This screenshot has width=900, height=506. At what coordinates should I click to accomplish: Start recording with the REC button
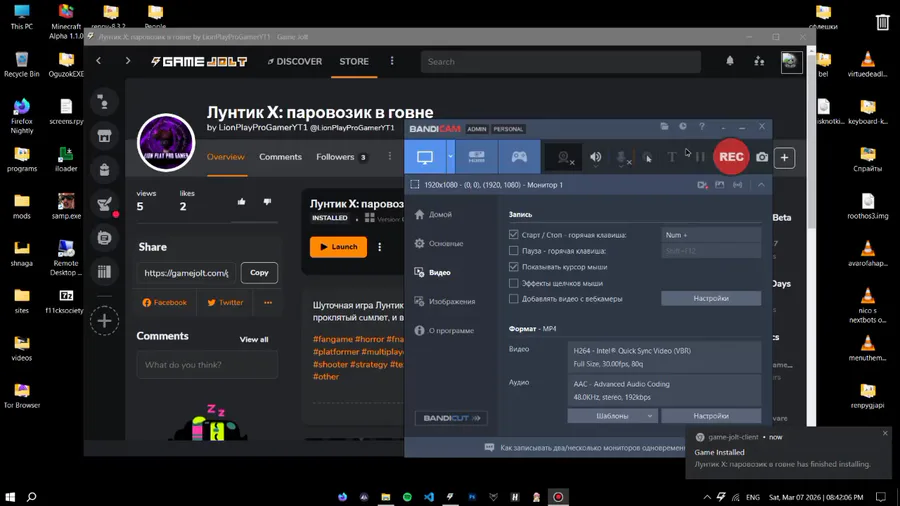[x=731, y=157]
